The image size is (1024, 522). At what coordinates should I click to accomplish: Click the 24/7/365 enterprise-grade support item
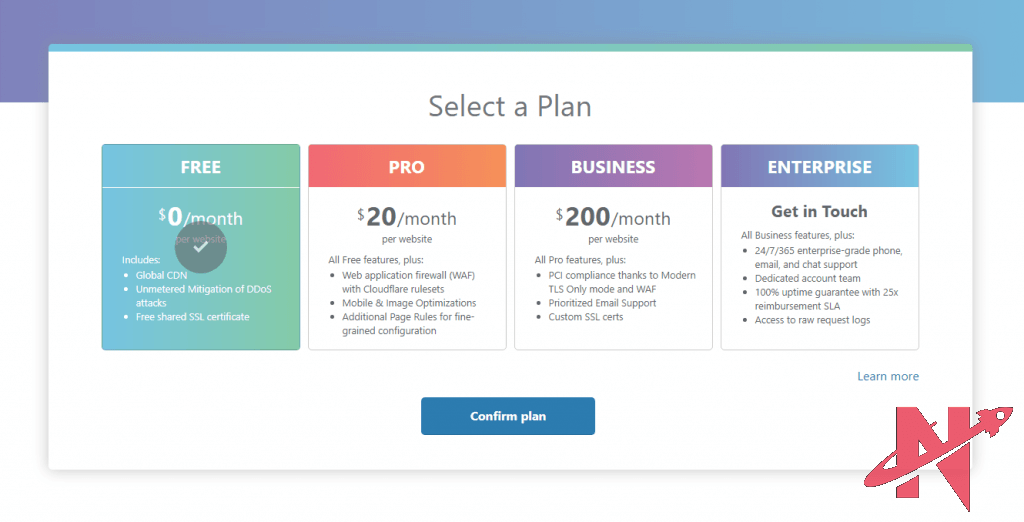click(829, 250)
